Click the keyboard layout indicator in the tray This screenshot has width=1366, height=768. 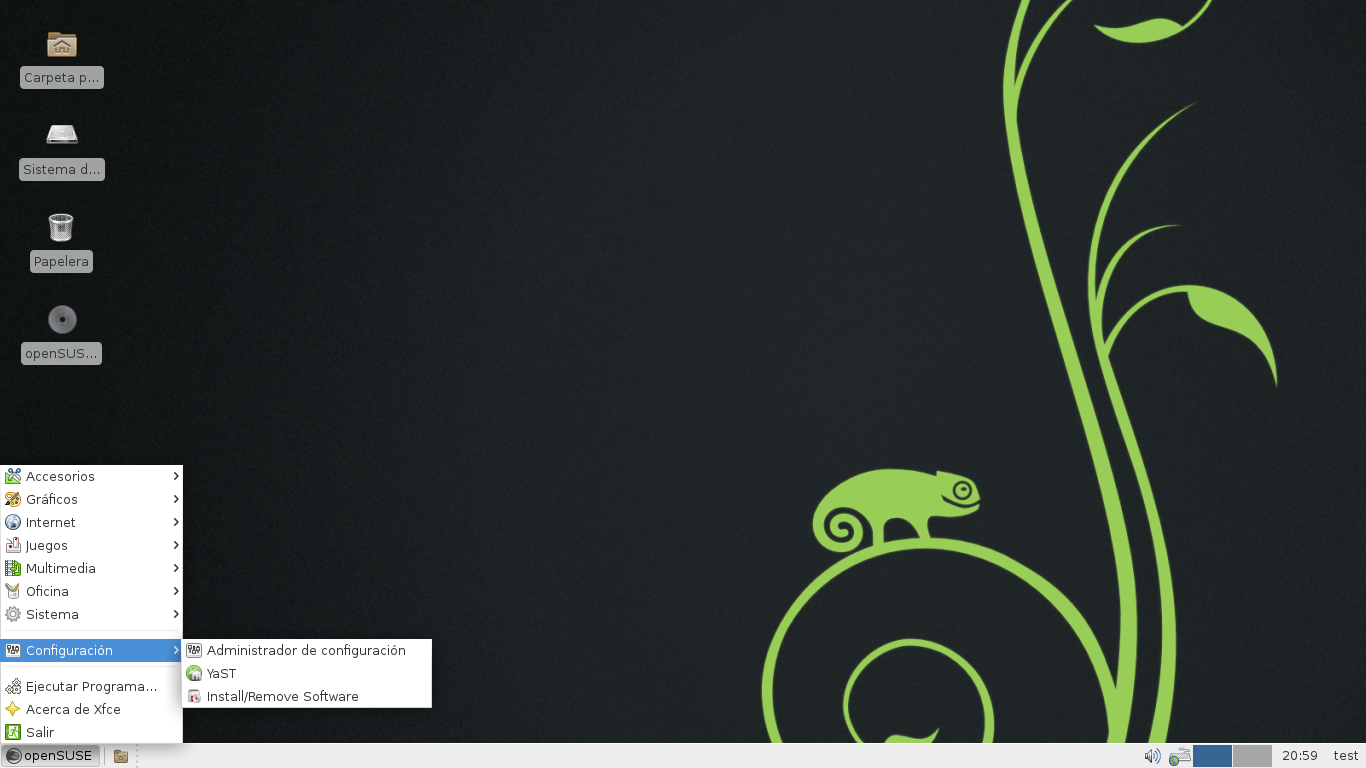tap(1179, 756)
